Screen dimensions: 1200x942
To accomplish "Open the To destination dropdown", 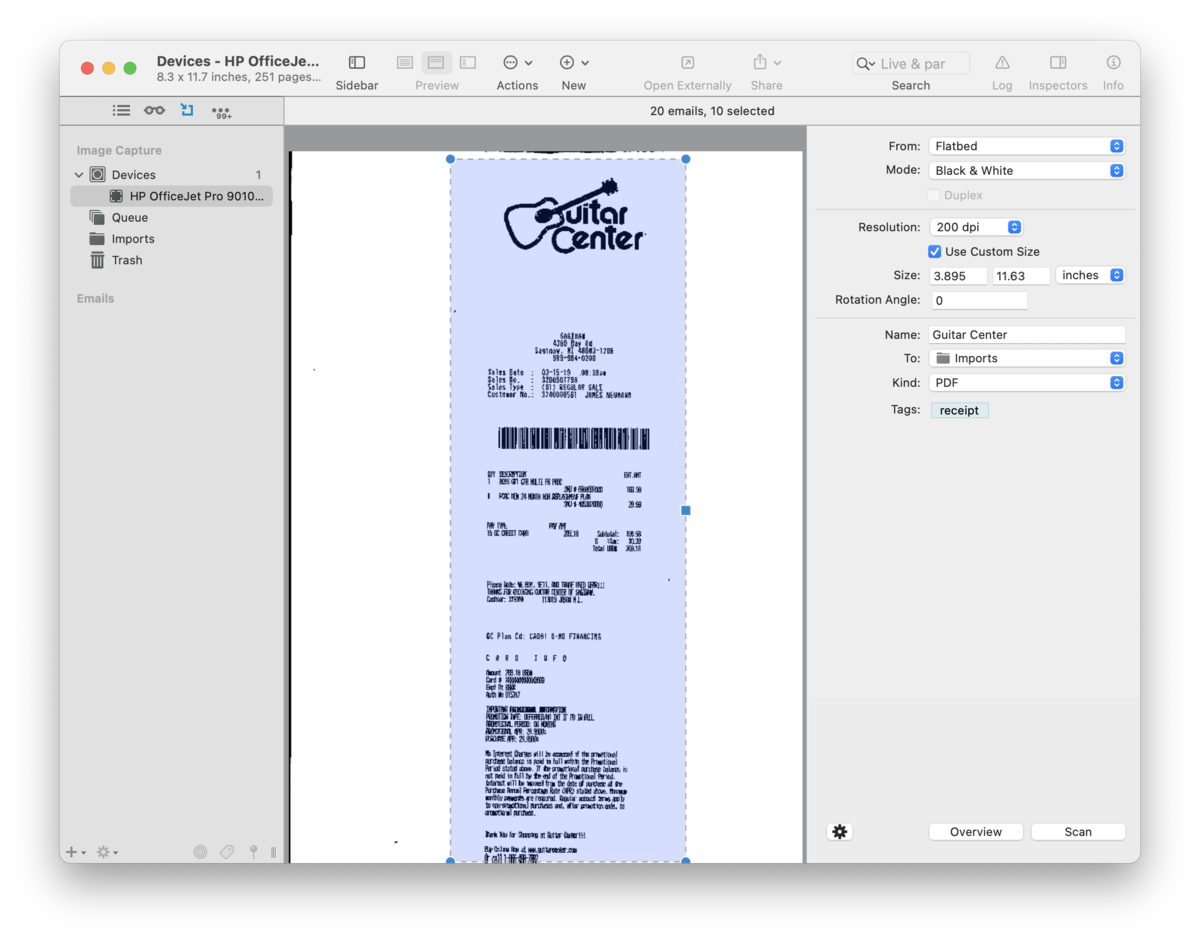I will pyautogui.click(x=1027, y=358).
